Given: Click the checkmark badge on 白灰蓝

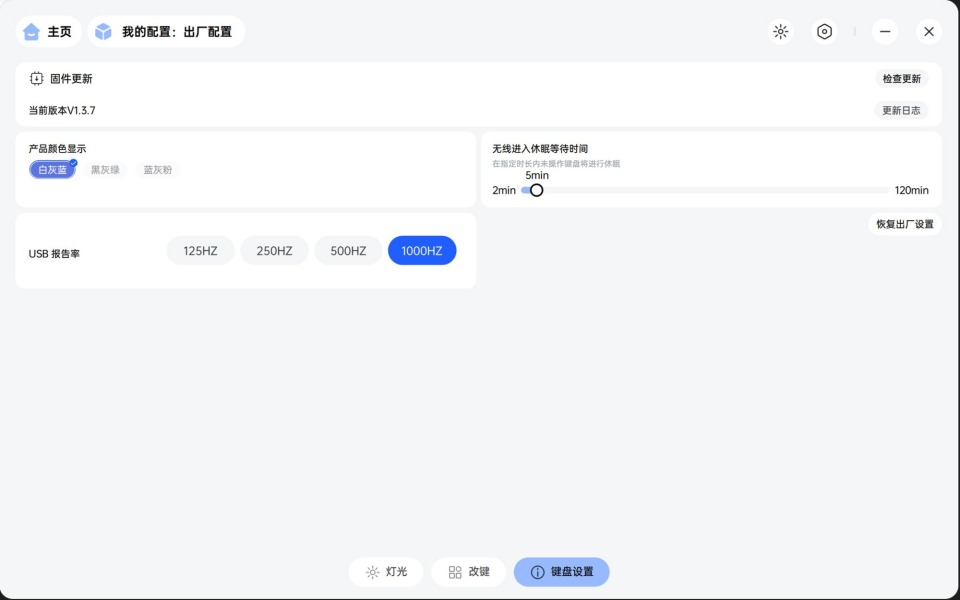Looking at the screenshot, I should coord(73,163).
